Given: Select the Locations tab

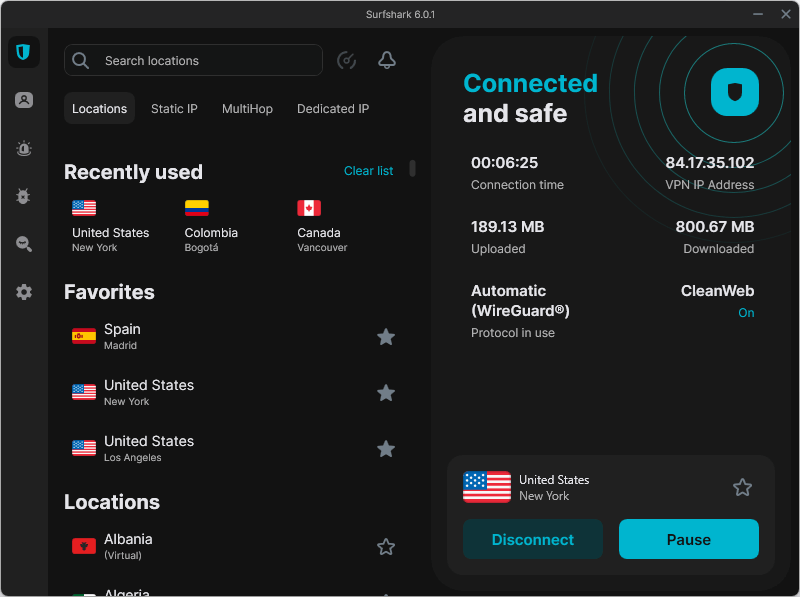Looking at the screenshot, I should pyautogui.click(x=99, y=108).
